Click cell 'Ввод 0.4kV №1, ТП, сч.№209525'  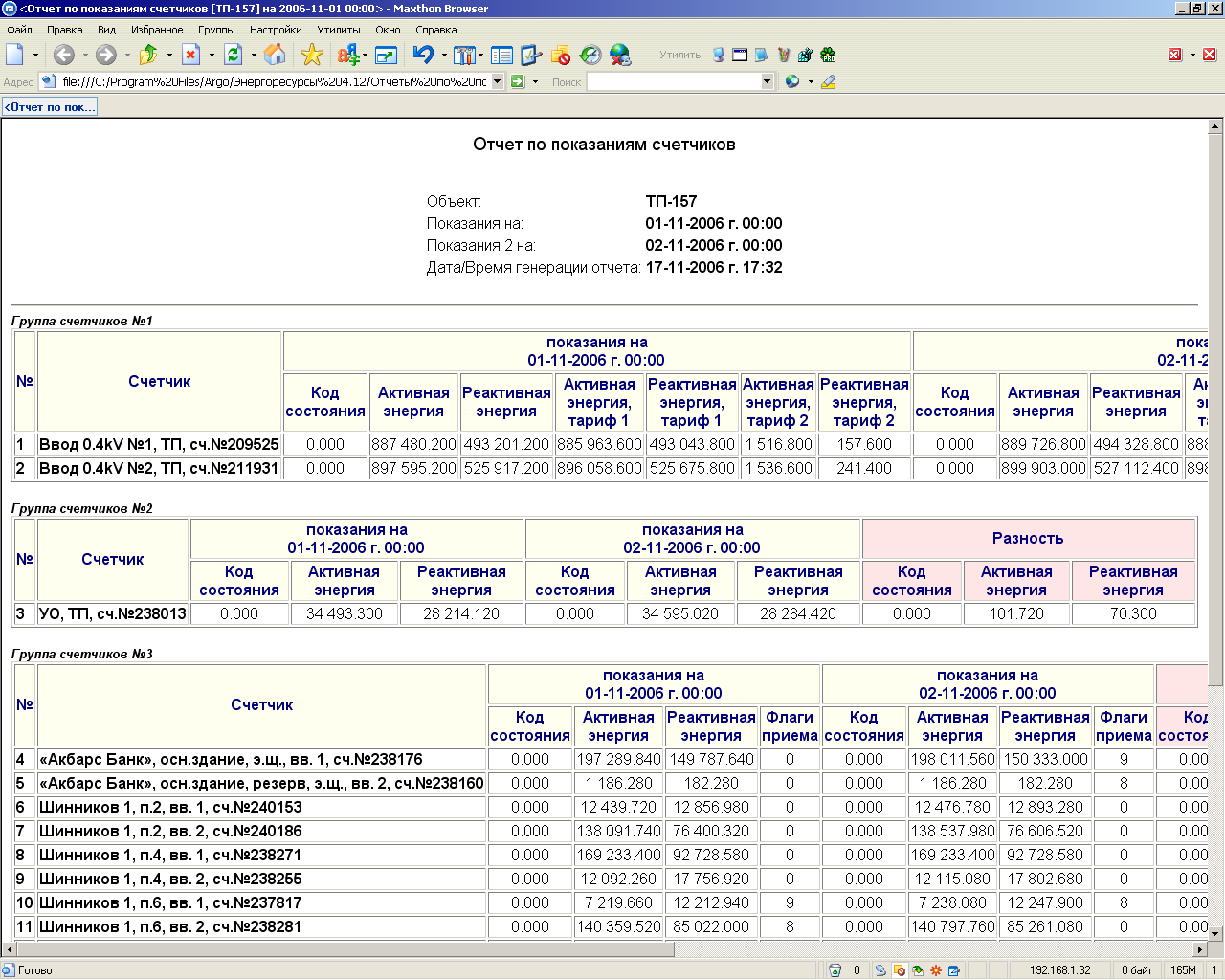[x=159, y=445]
